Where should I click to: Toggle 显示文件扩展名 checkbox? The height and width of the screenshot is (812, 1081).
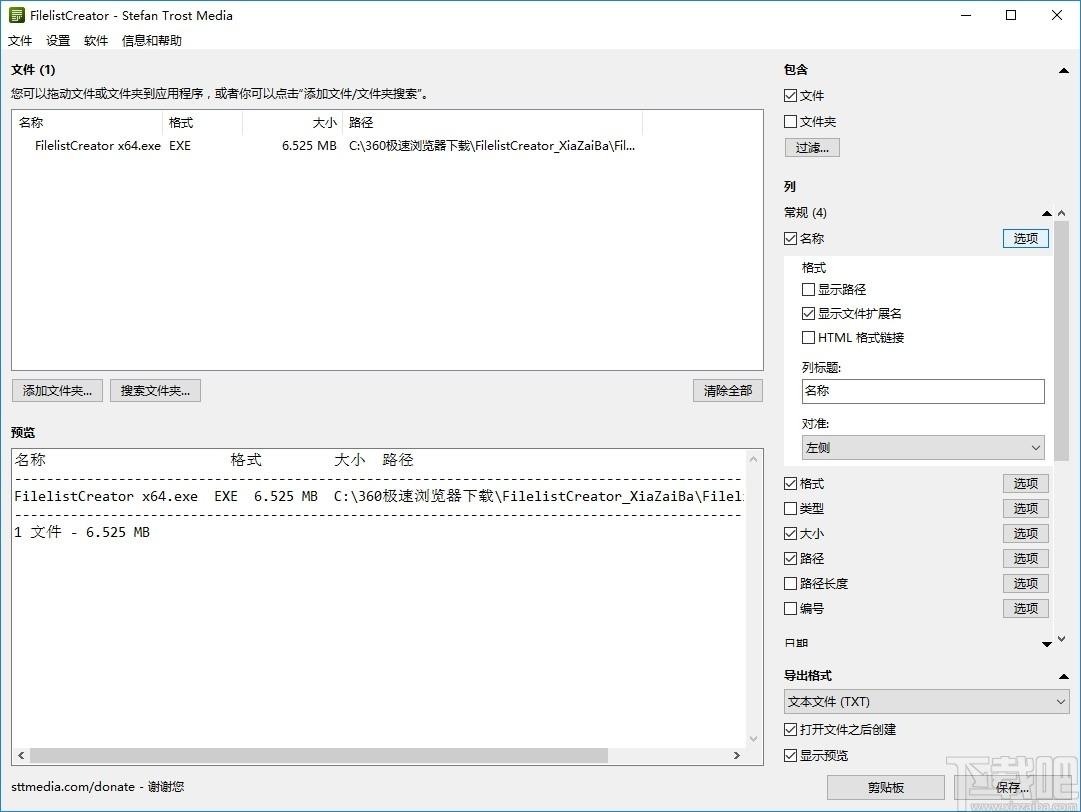[809, 314]
